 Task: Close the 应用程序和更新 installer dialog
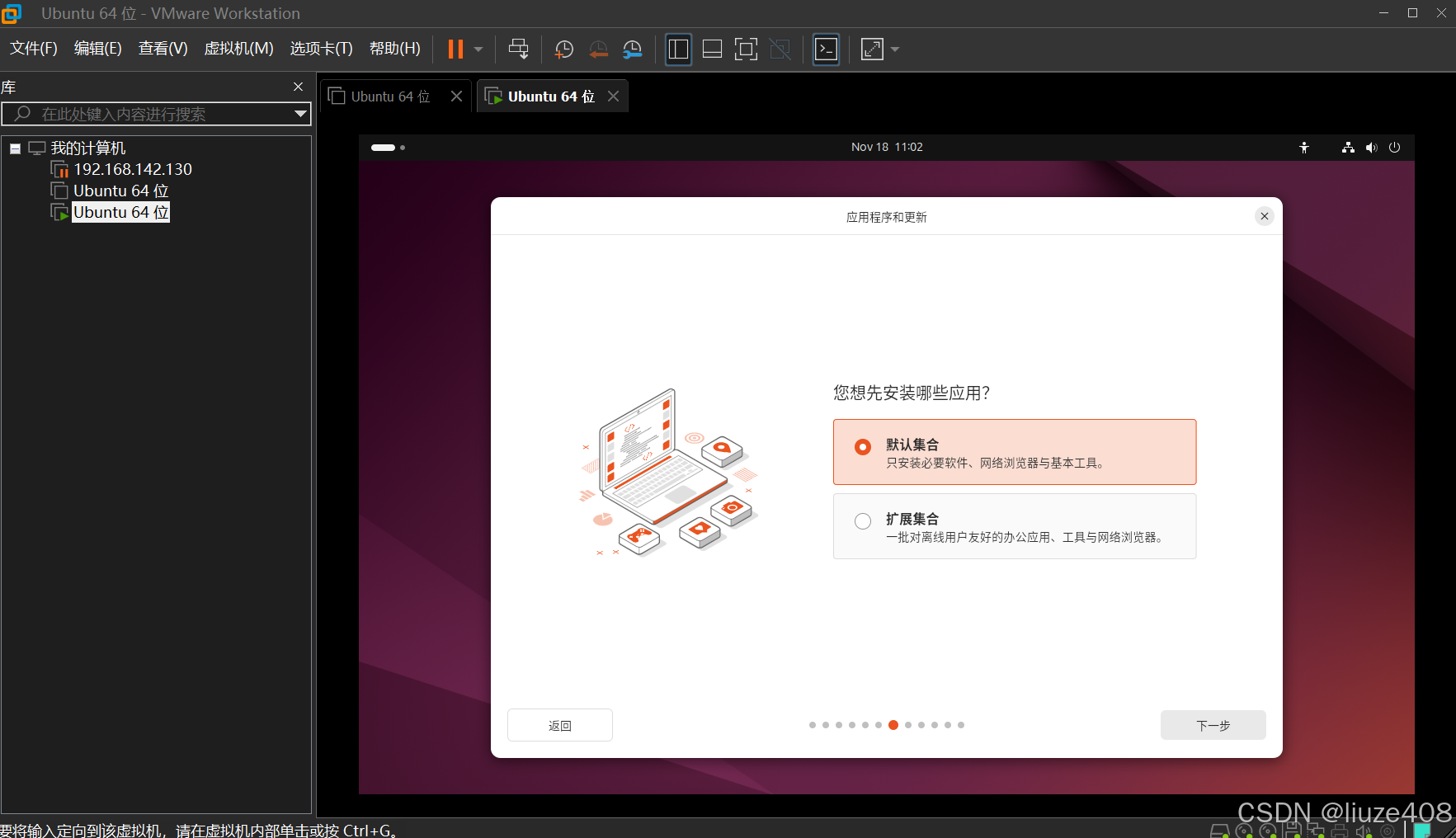click(x=1265, y=216)
